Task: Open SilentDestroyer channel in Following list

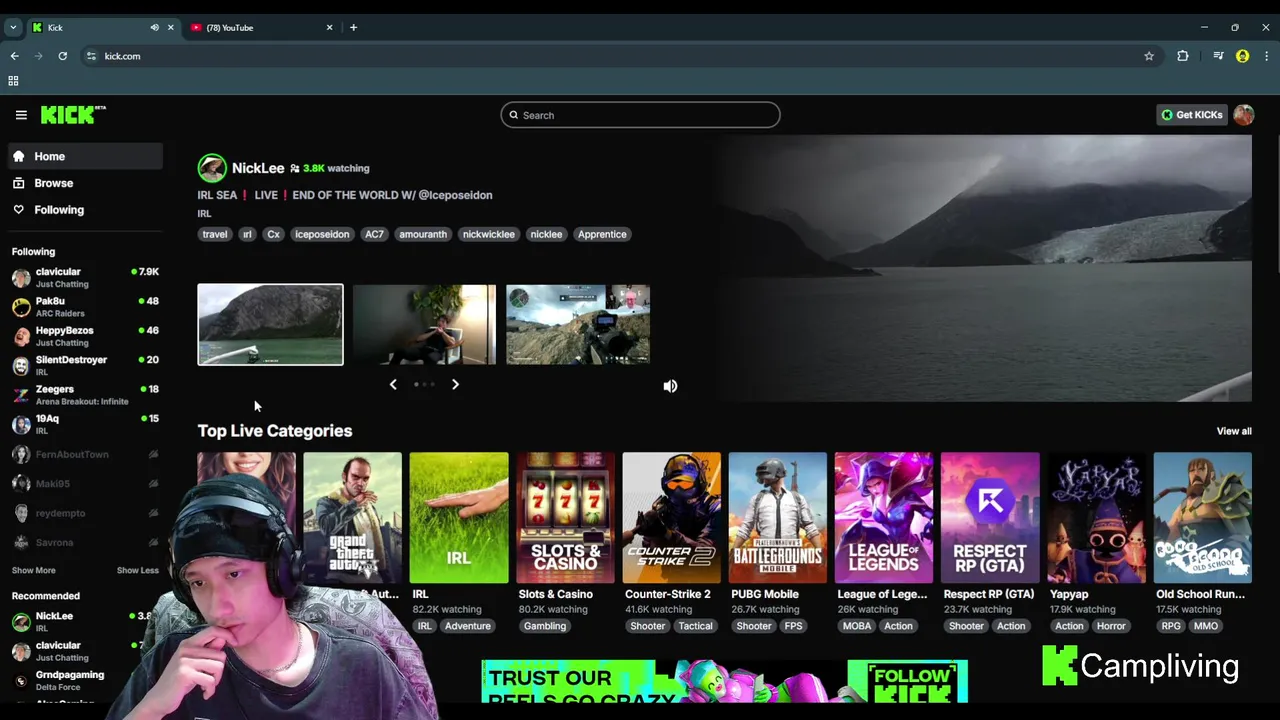Action: tap(86, 365)
